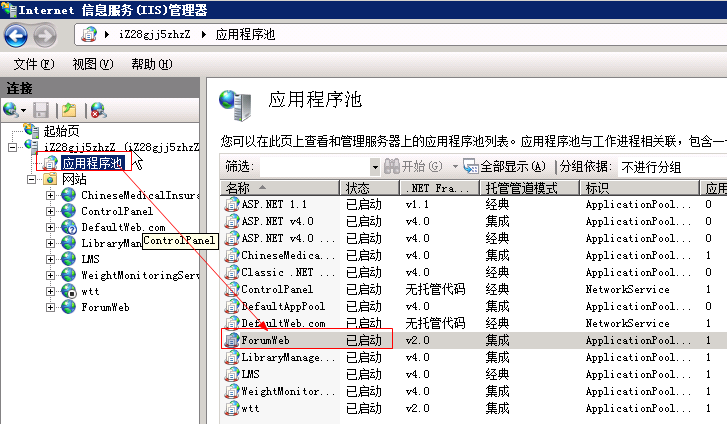Select 应用程序池 tree node
Screen dimensions: 727x424
(x=92, y=163)
